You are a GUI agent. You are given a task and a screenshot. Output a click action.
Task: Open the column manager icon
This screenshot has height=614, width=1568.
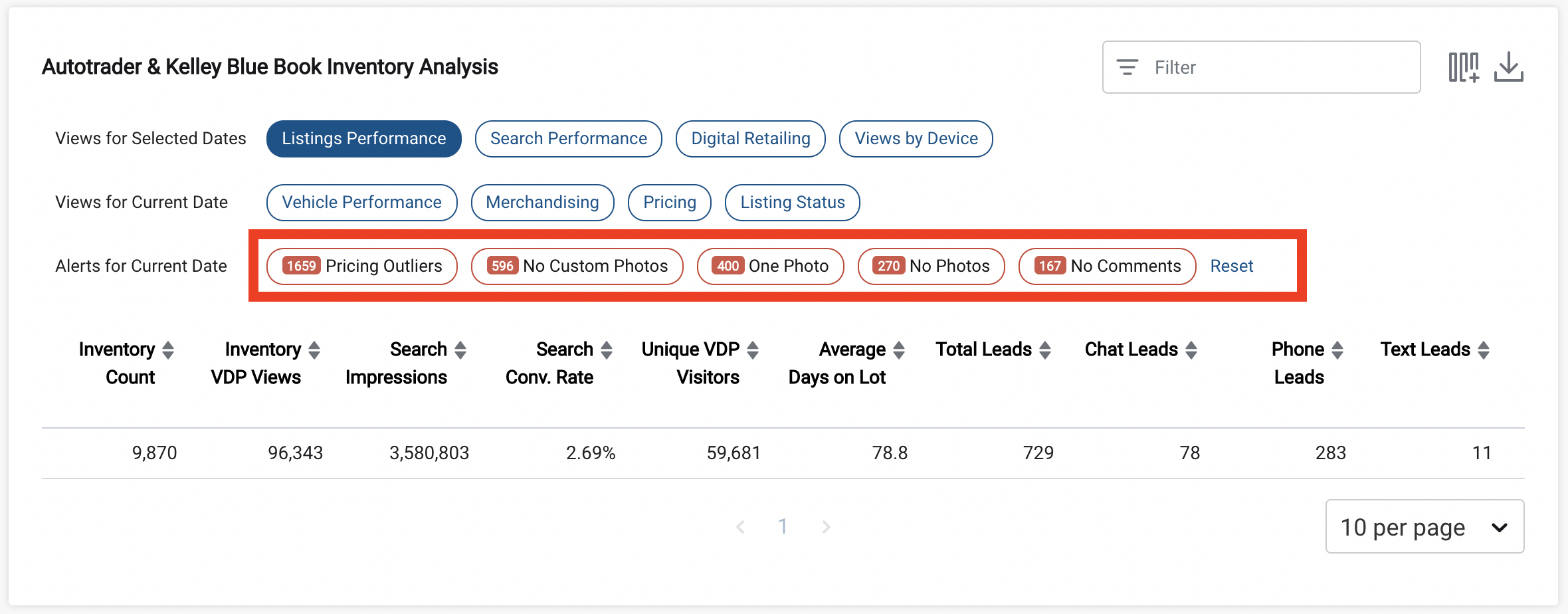[1464, 67]
